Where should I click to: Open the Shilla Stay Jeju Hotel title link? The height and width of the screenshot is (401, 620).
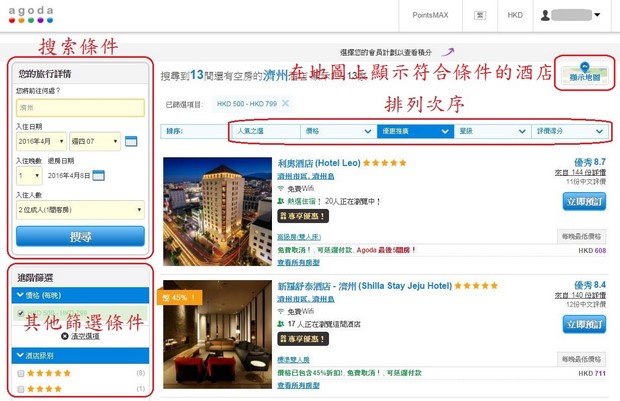point(365,286)
